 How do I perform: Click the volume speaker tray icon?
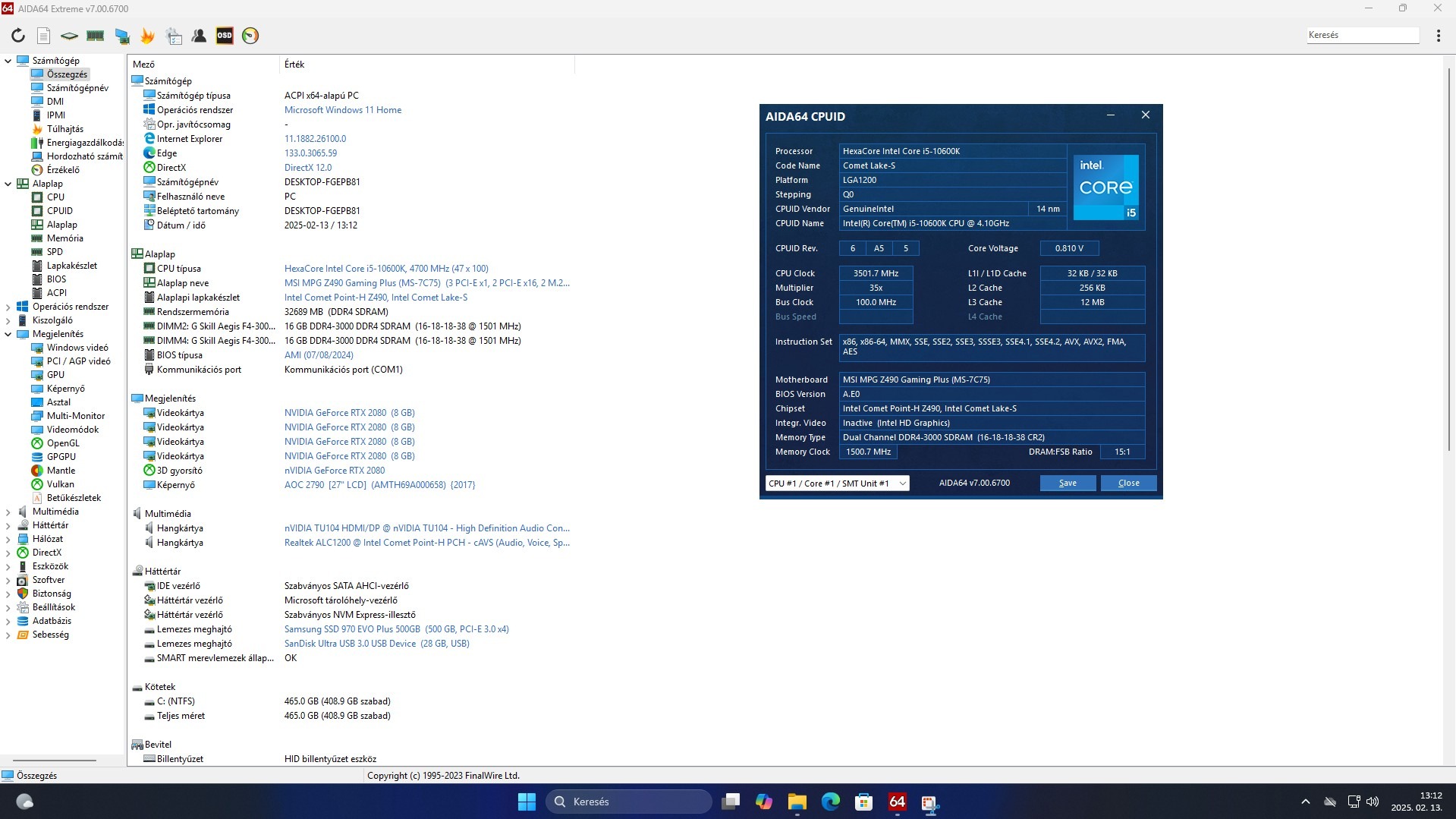tap(1373, 802)
